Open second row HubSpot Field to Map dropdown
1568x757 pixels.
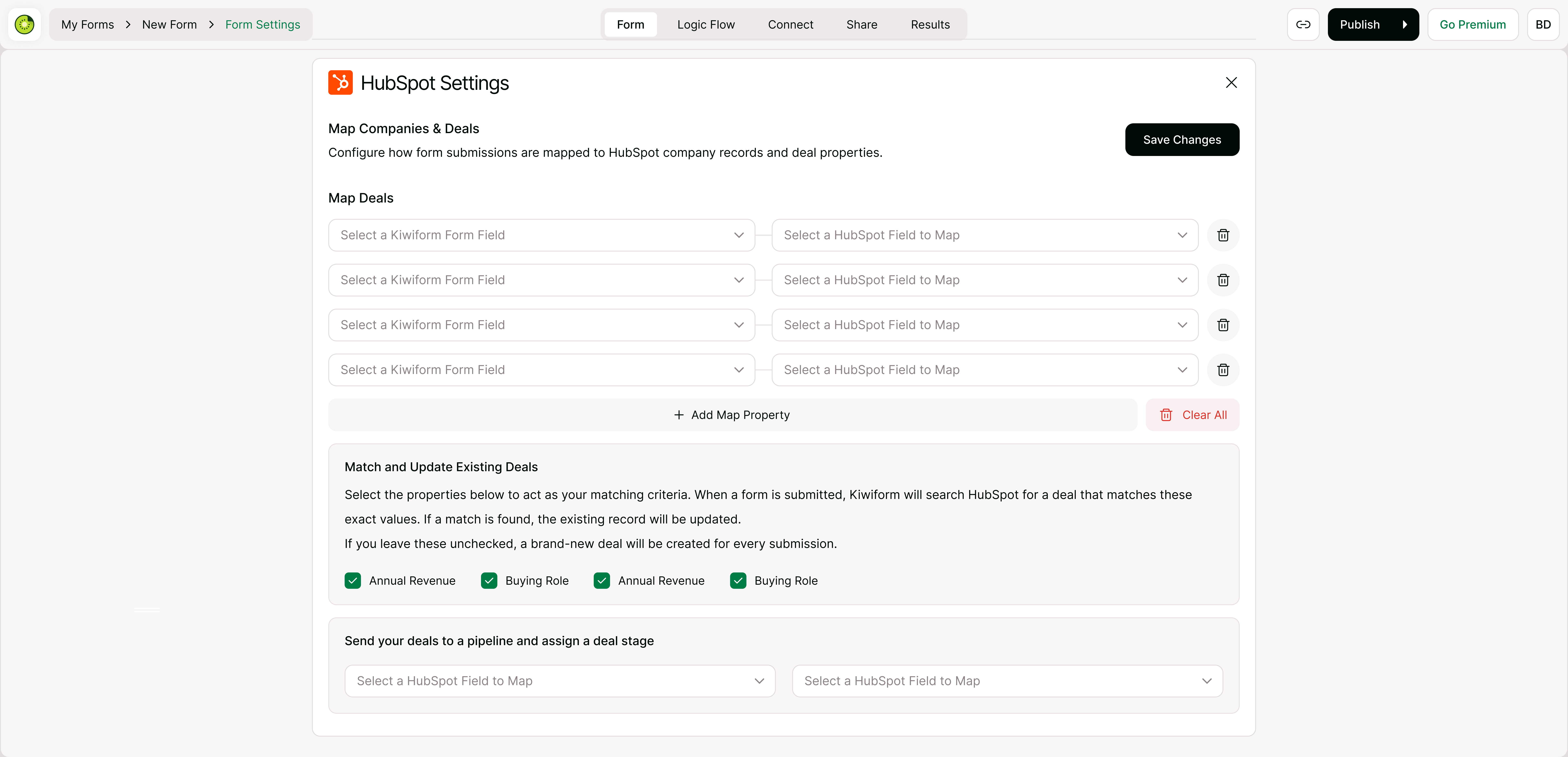(x=985, y=280)
